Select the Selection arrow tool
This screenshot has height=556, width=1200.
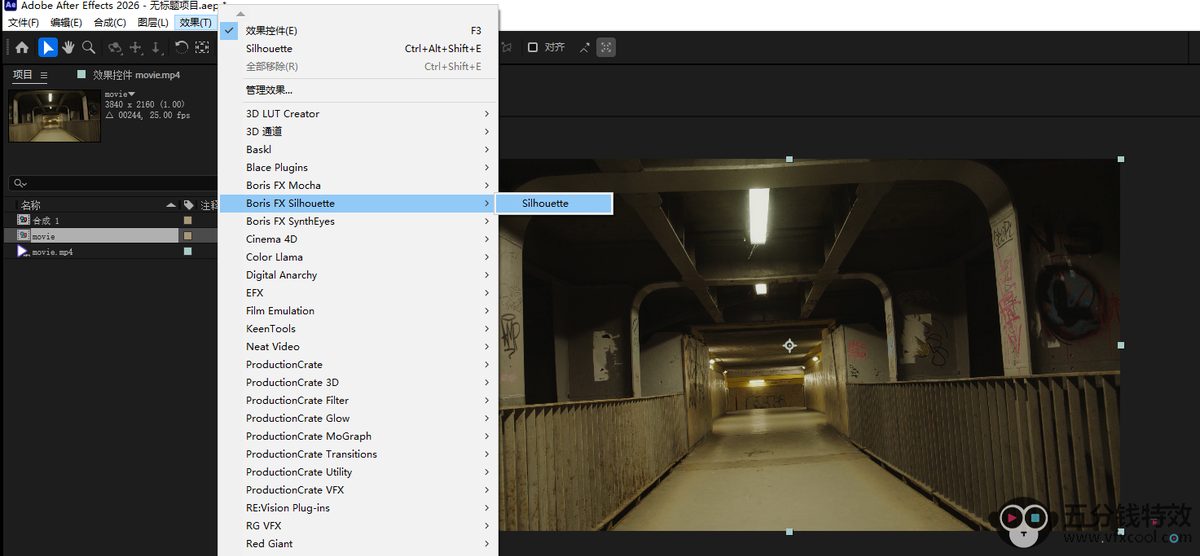(x=47, y=47)
